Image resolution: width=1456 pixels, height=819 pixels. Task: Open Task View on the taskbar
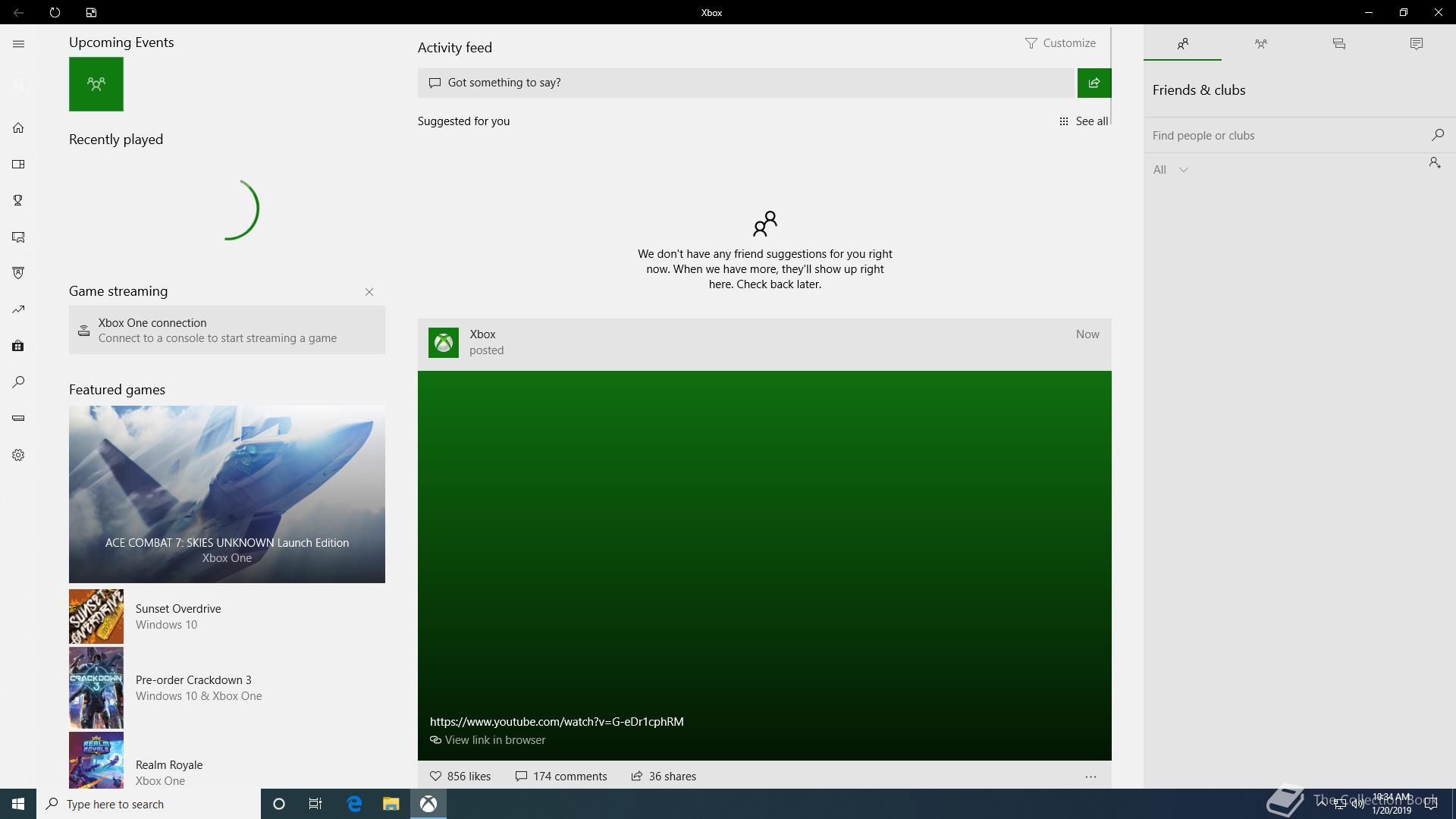tap(315, 804)
